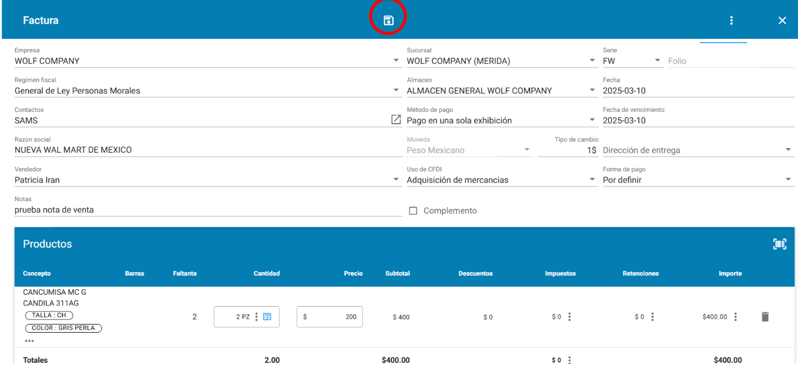Click the Precio column header

[x=353, y=274]
